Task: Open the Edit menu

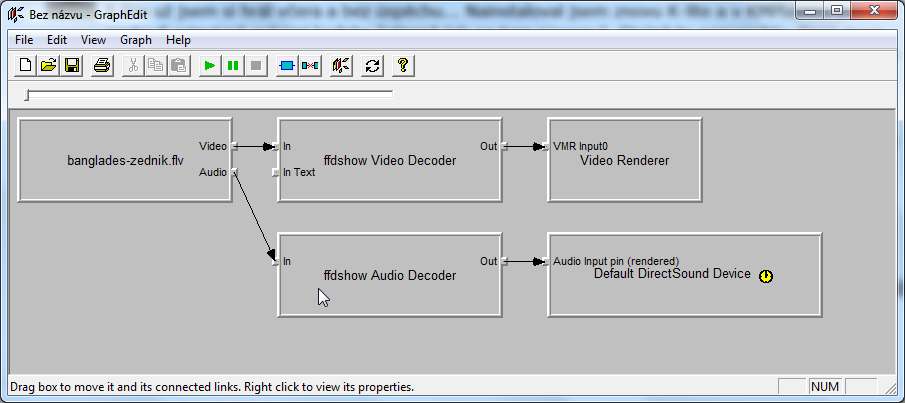Action: 57,40
